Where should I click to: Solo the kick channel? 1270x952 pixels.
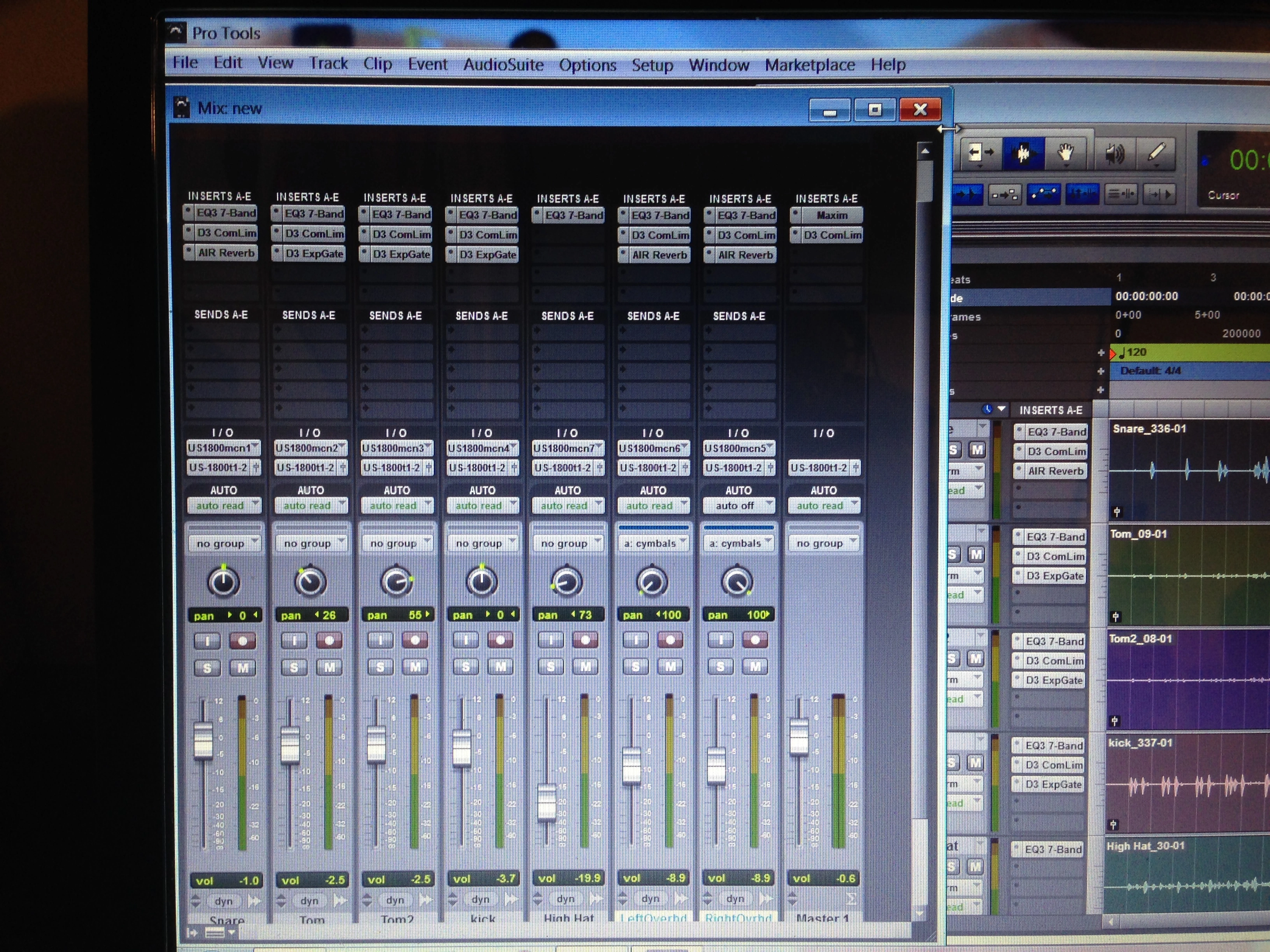click(466, 667)
